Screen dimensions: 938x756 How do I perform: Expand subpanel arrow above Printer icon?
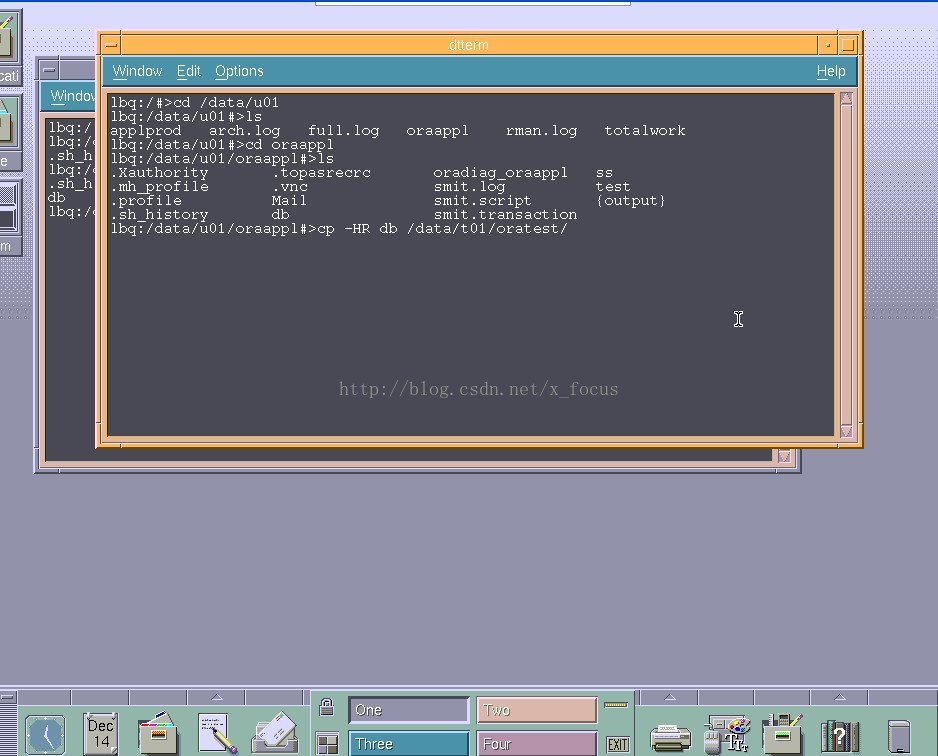[670, 697]
